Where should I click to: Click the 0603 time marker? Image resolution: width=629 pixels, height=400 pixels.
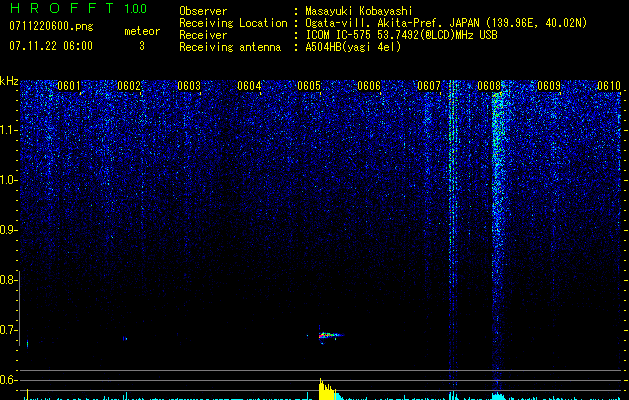[x=189, y=86]
